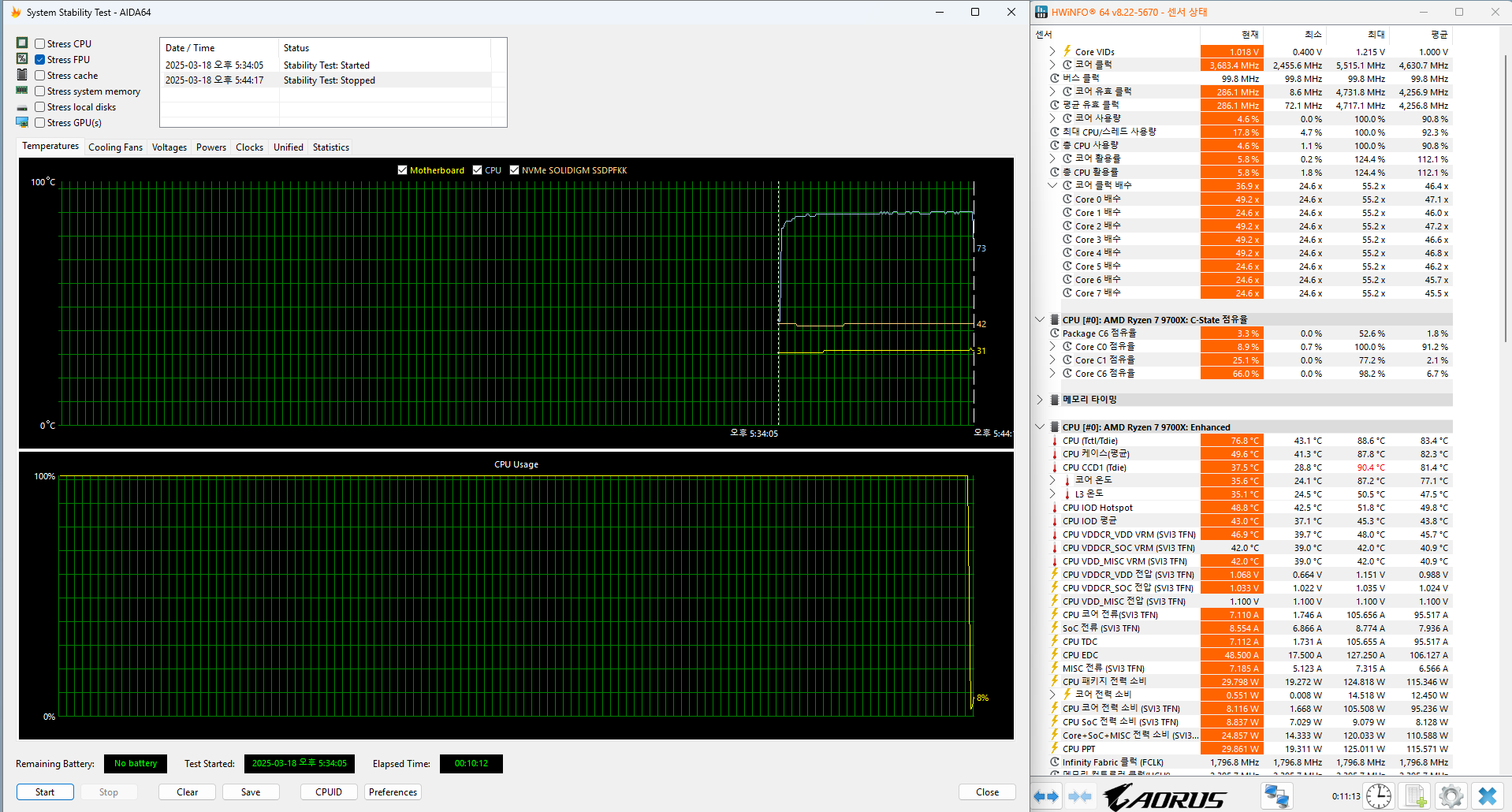Toggle the Motherboard graph checkbox

403,170
